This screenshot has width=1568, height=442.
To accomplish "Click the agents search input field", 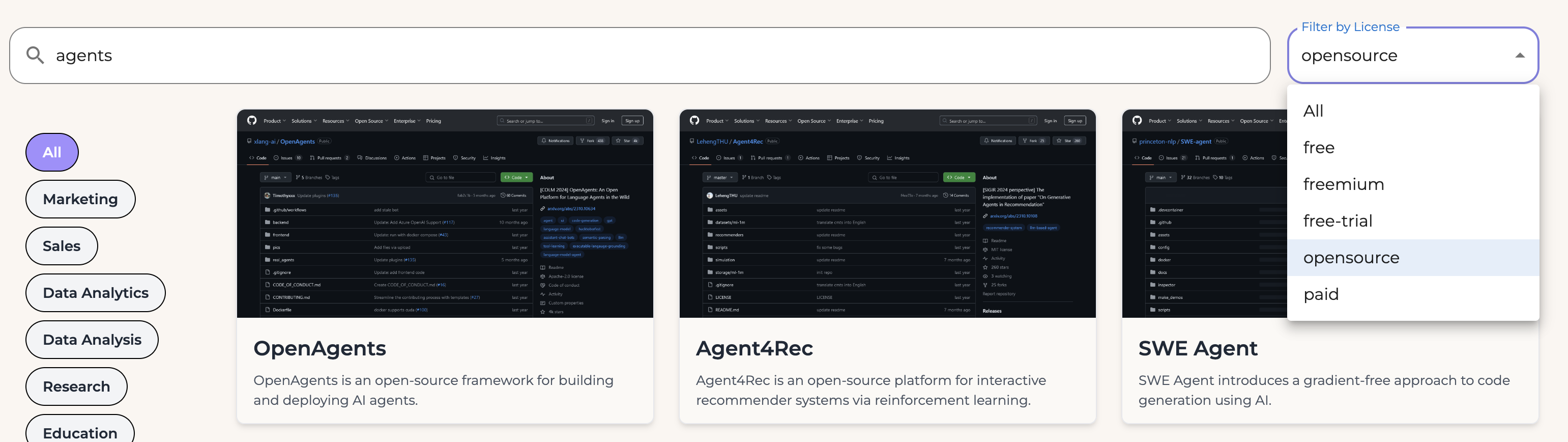I will [639, 56].
